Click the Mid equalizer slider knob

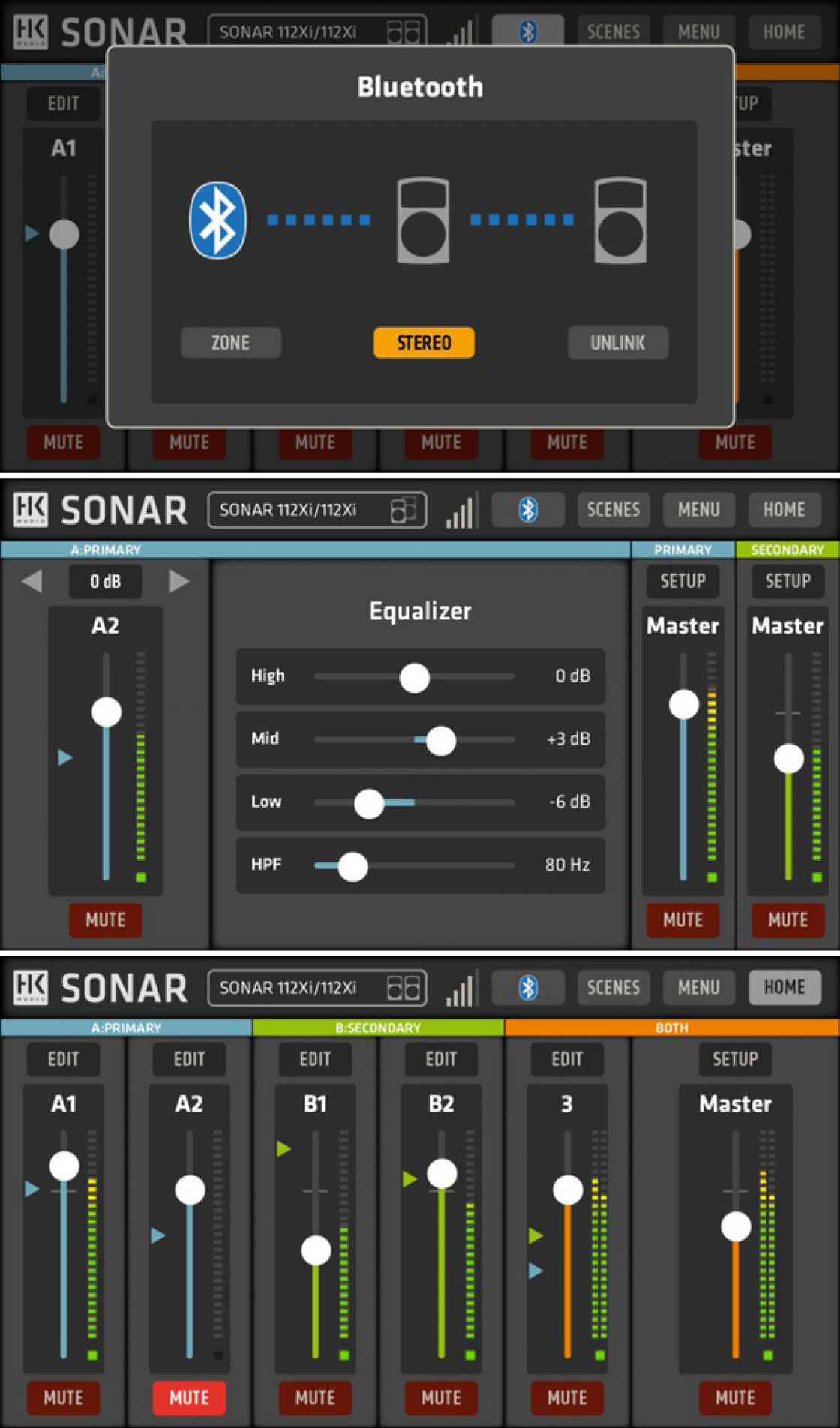click(440, 740)
